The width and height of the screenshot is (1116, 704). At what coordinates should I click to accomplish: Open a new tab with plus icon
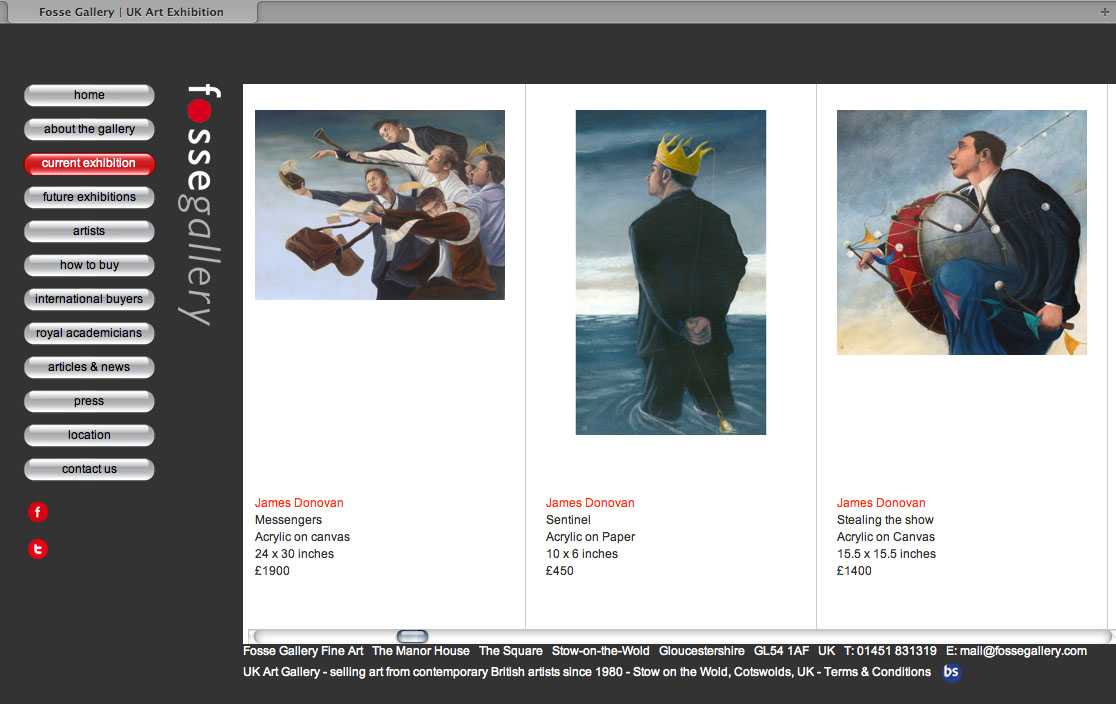point(1104,11)
